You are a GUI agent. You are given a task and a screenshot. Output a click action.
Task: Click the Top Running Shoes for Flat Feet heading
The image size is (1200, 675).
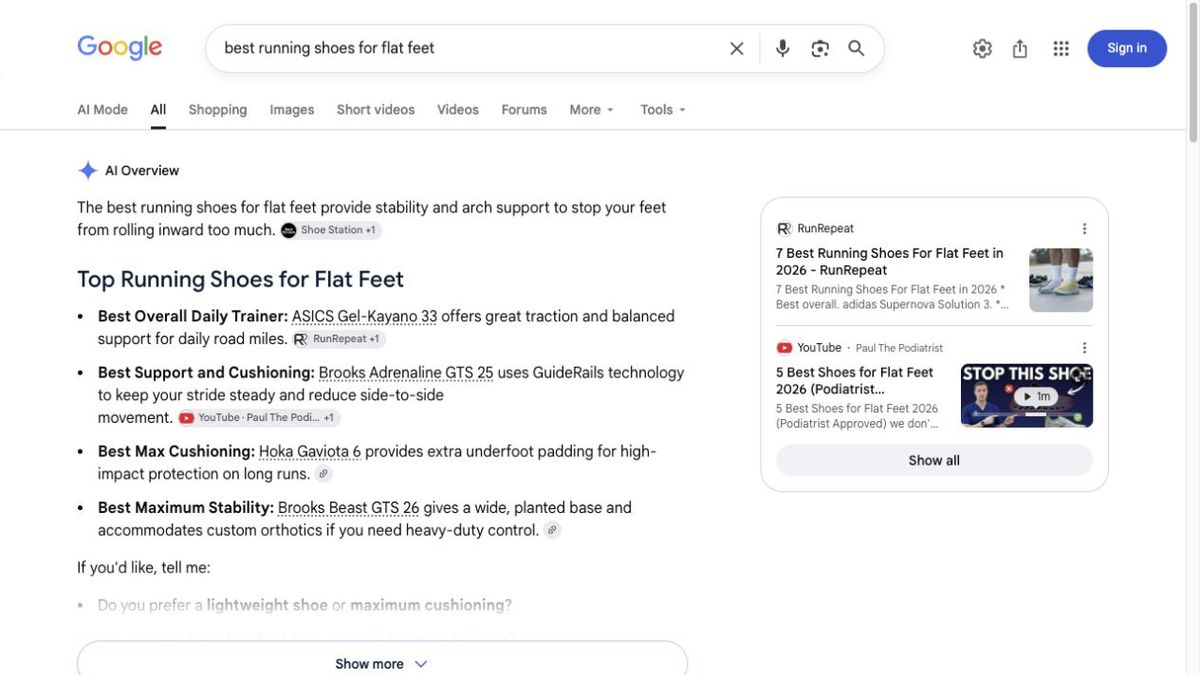click(240, 279)
